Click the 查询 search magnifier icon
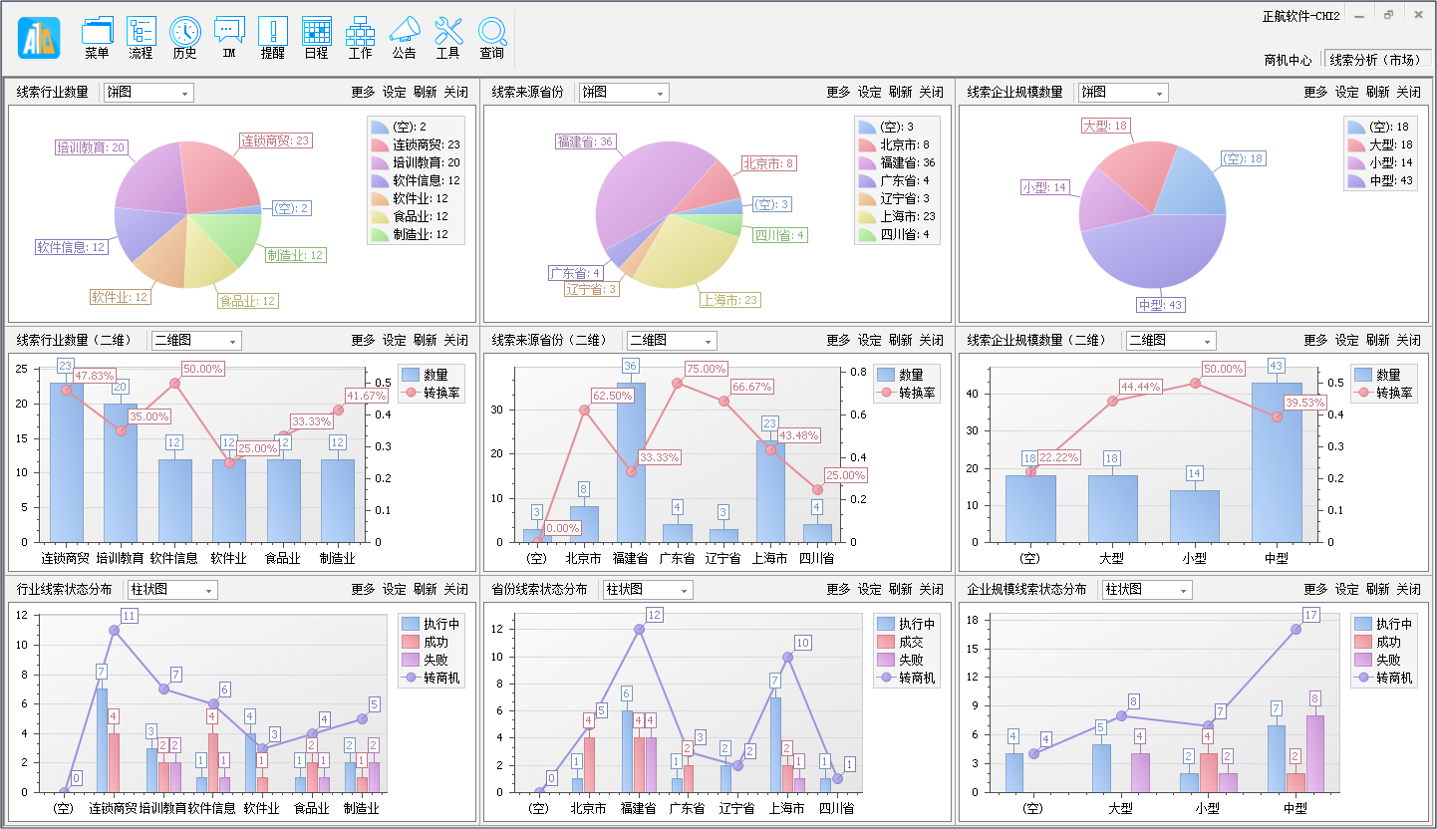This screenshot has height=829, width=1437. 492,38
